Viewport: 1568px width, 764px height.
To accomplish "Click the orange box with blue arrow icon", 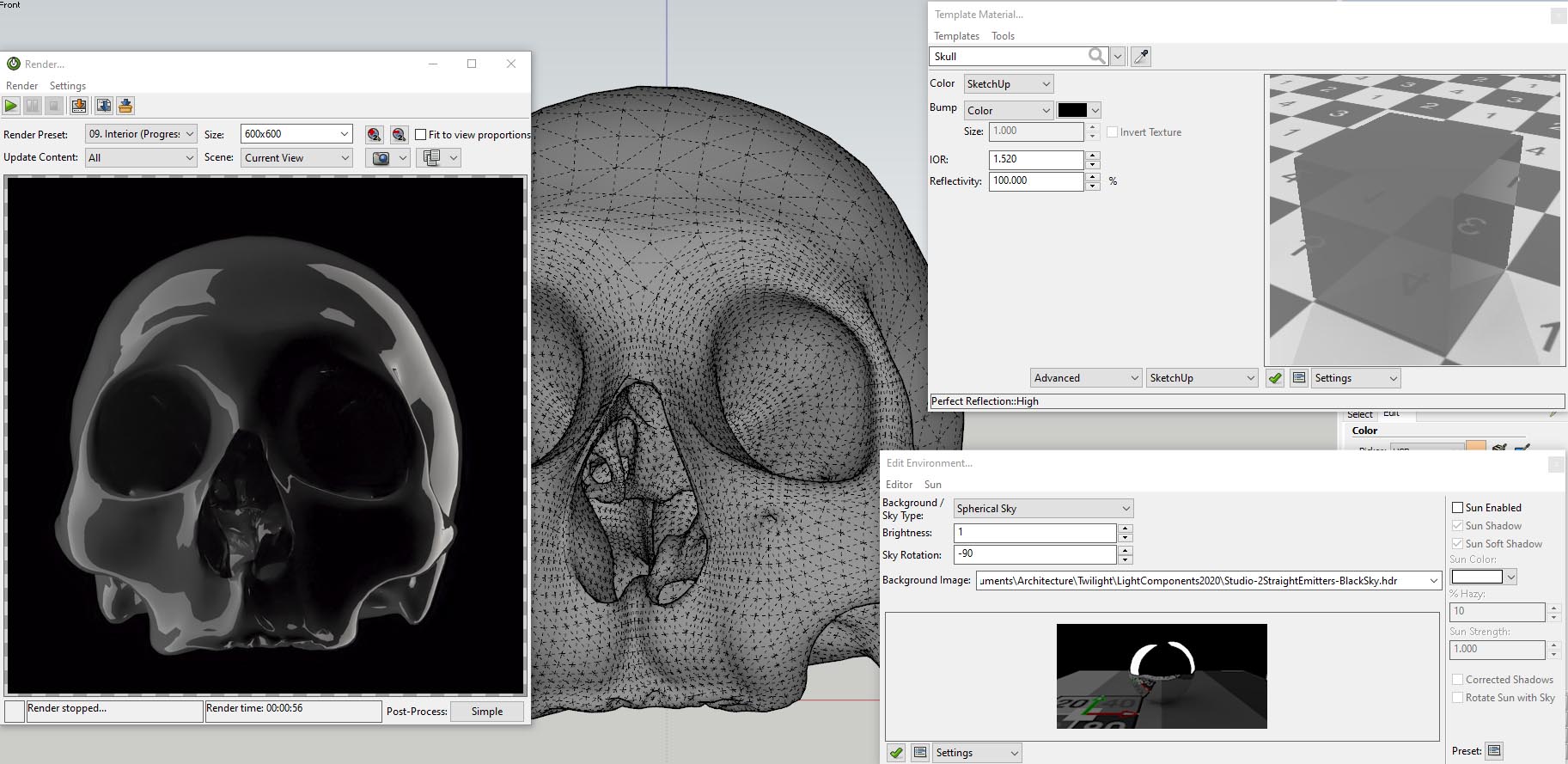I will pyautogui.click(x=125, y=106).
